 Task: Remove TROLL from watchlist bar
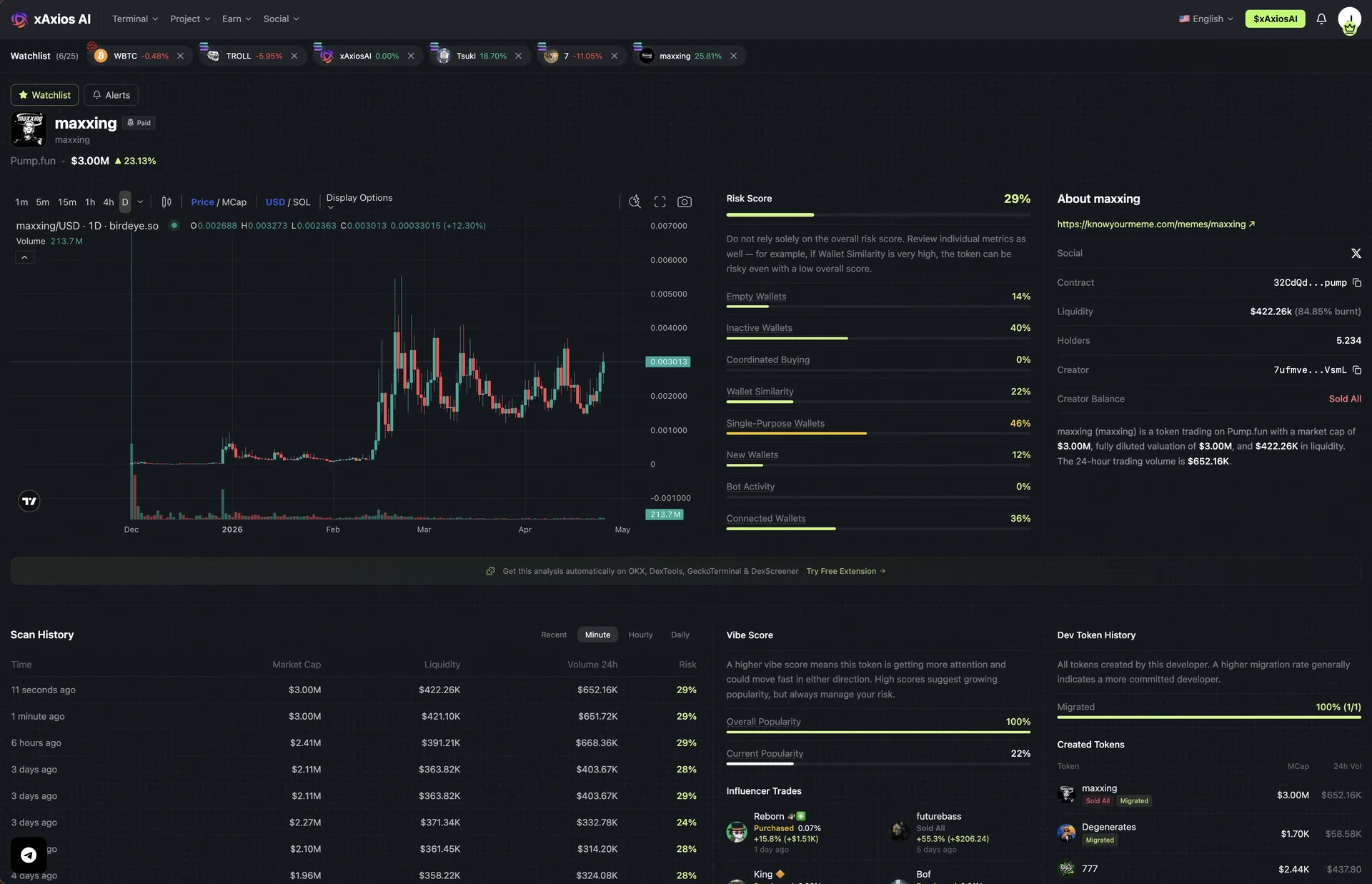point(294,56)
